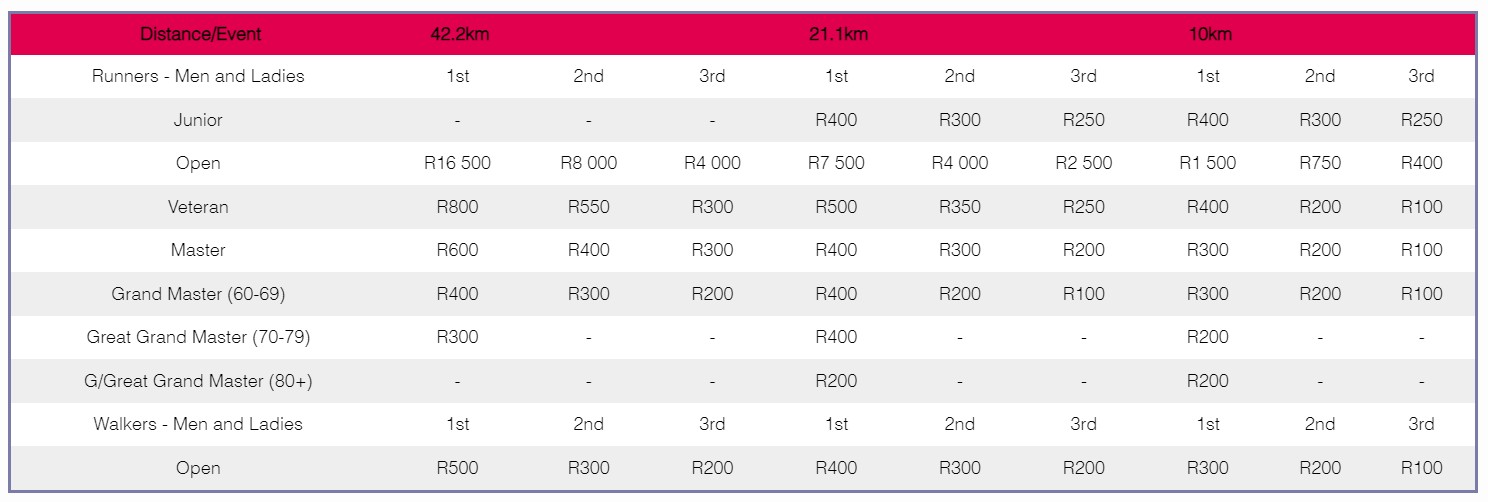1488x502 pixels.
Task: Select the R2 500 prize amount
Action: click(1084, 163)
